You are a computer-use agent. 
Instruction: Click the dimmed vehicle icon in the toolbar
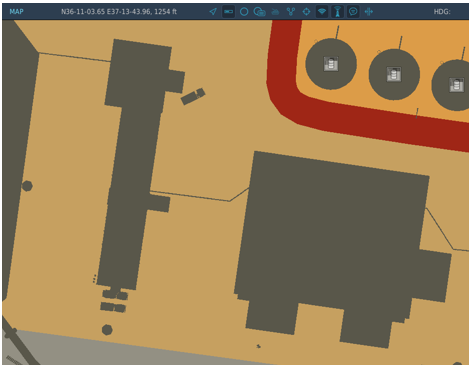pyautogui.click(x=275, y=12)
